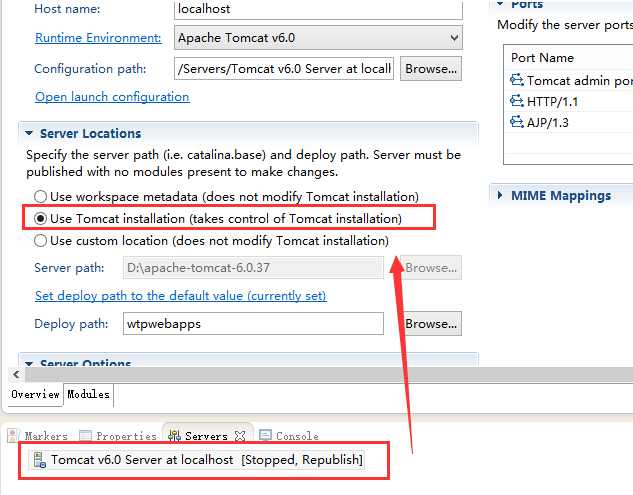The width and height of the screenshot is (633, 495).
Task: Click the Markers tab icon
Action: pos(13,436)
